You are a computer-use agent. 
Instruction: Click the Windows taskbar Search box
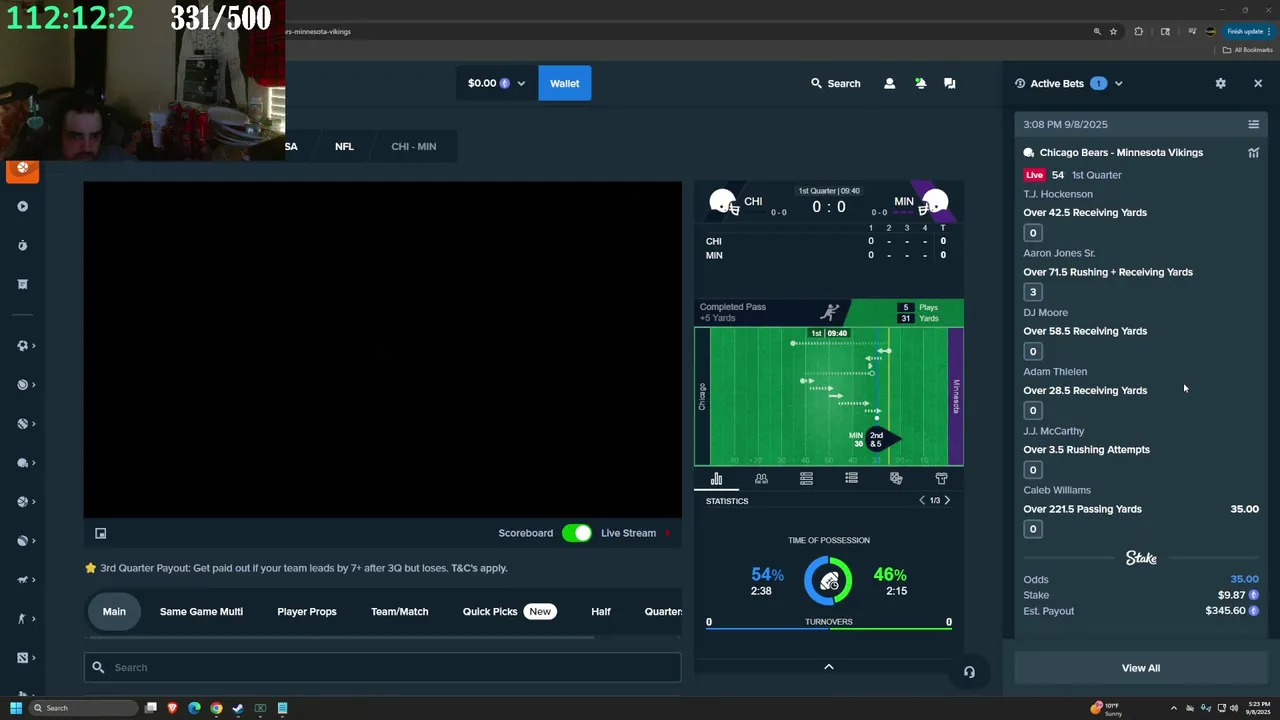82,708
